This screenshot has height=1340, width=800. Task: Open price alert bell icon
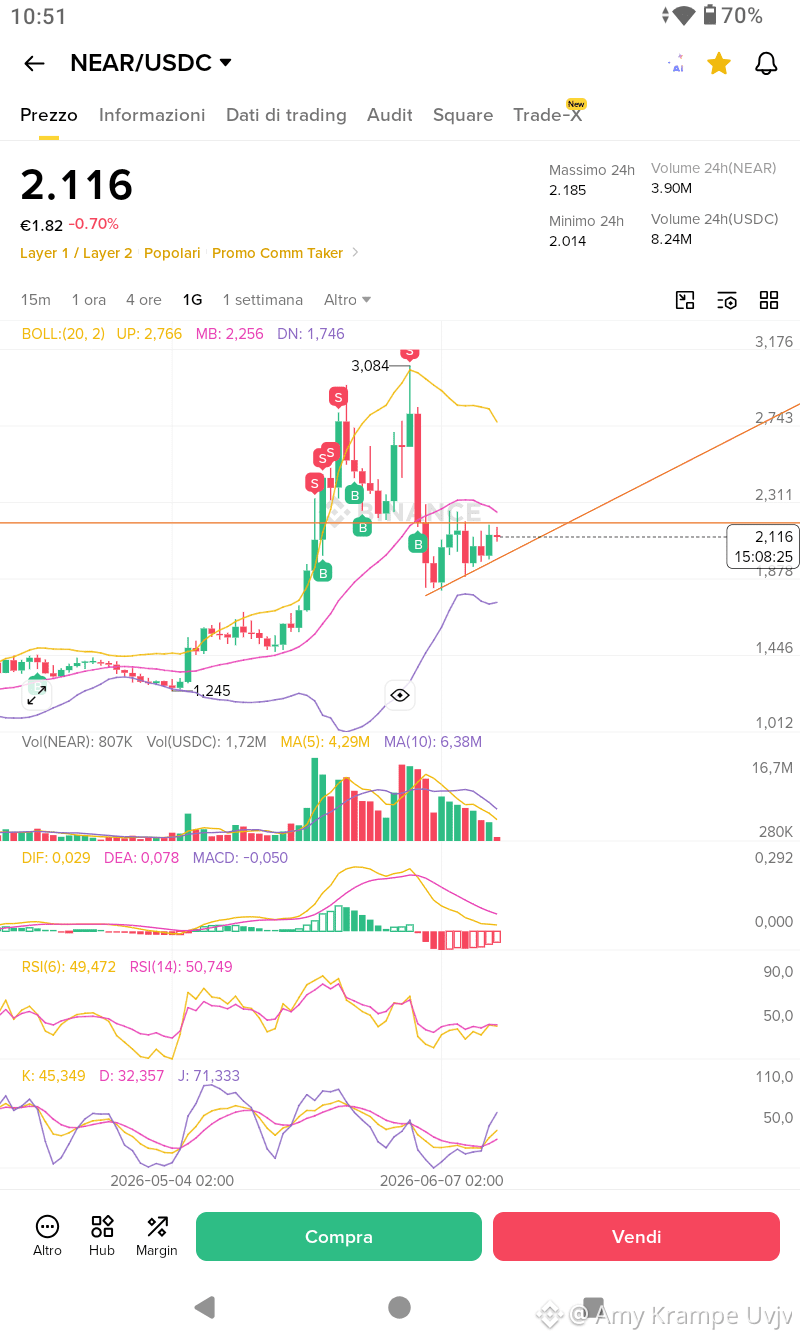click(x=766, y=64)
